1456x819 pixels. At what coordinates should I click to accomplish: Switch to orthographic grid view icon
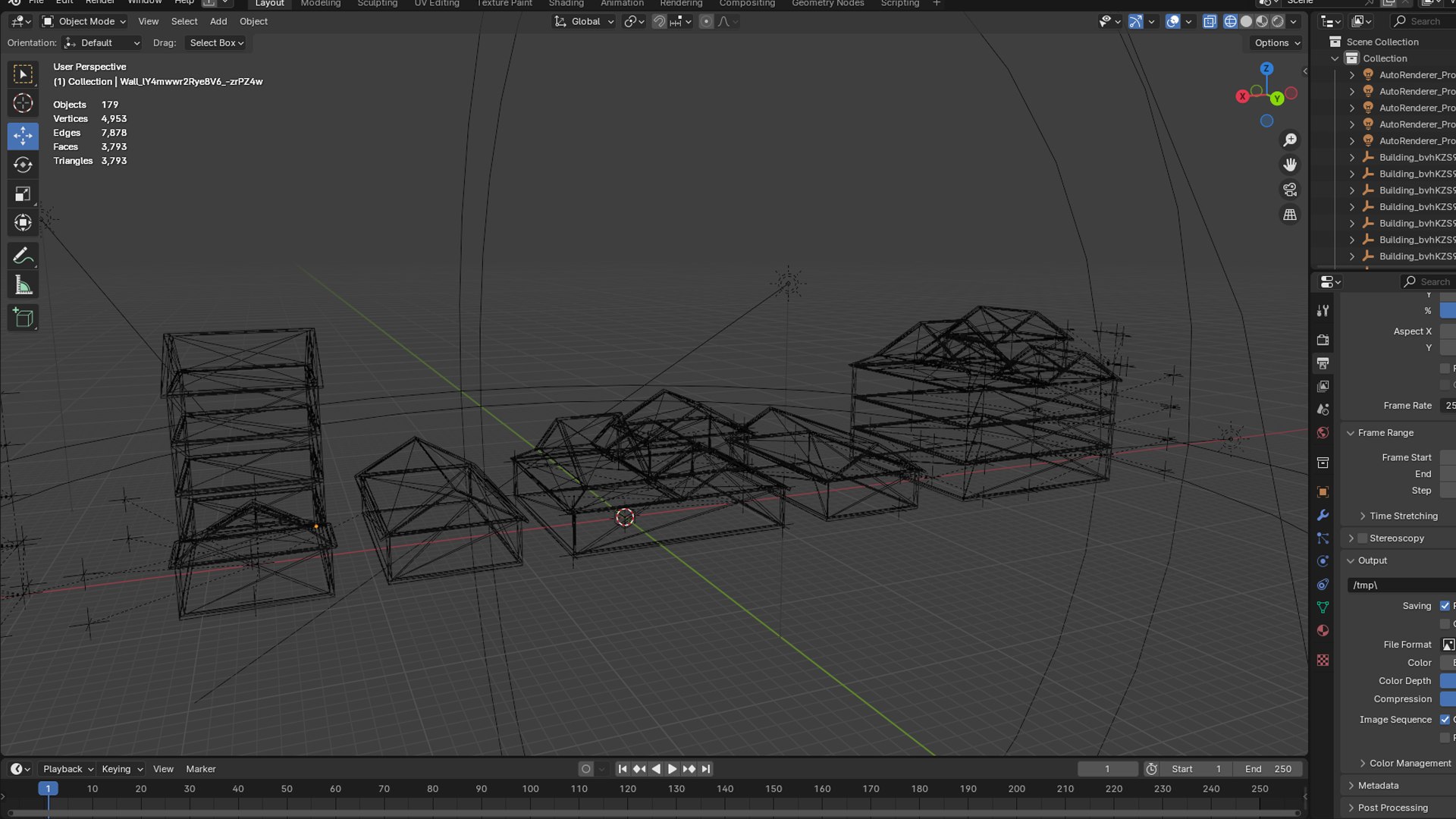pyautogui.click(x=1289, y=215)
